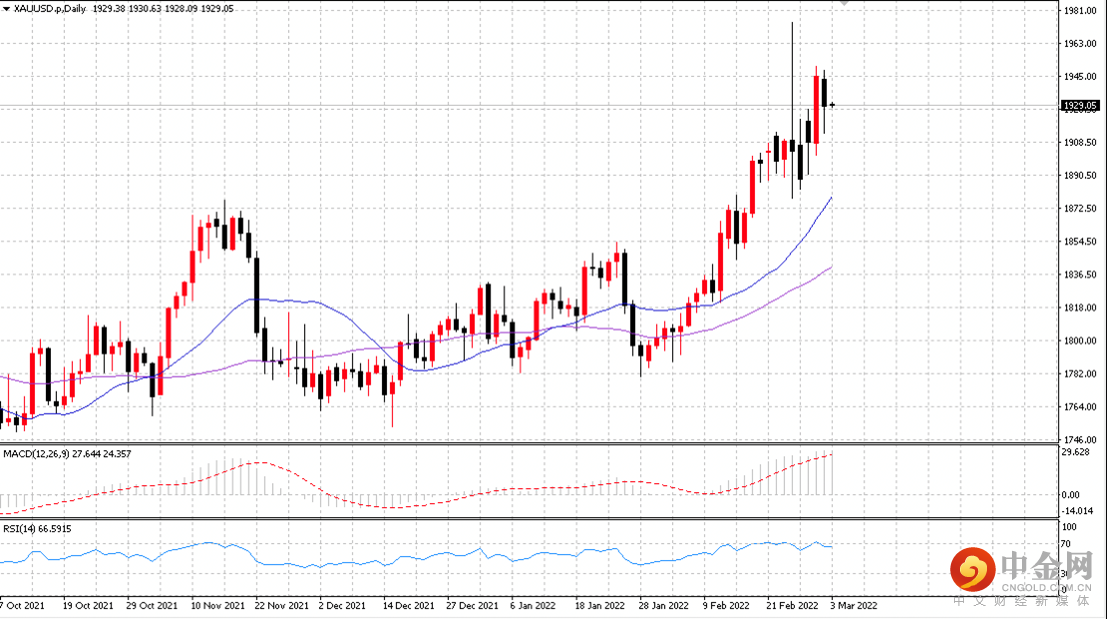Click the 9 Feb 2022 date label
This screenshot has height=619, width=1107.
click(726, 606)
